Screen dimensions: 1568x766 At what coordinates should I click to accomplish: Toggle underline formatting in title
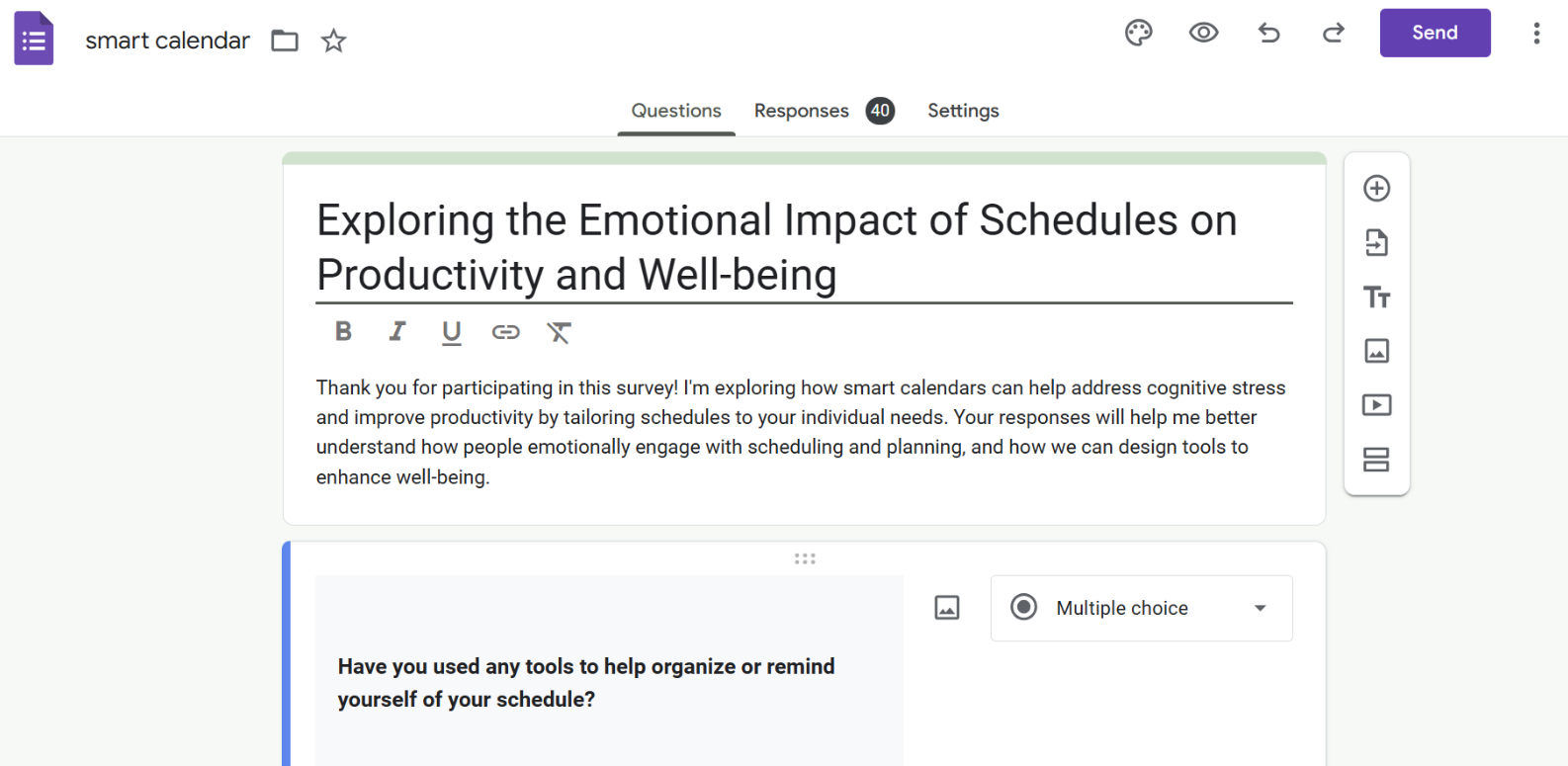tap(451, 333)
